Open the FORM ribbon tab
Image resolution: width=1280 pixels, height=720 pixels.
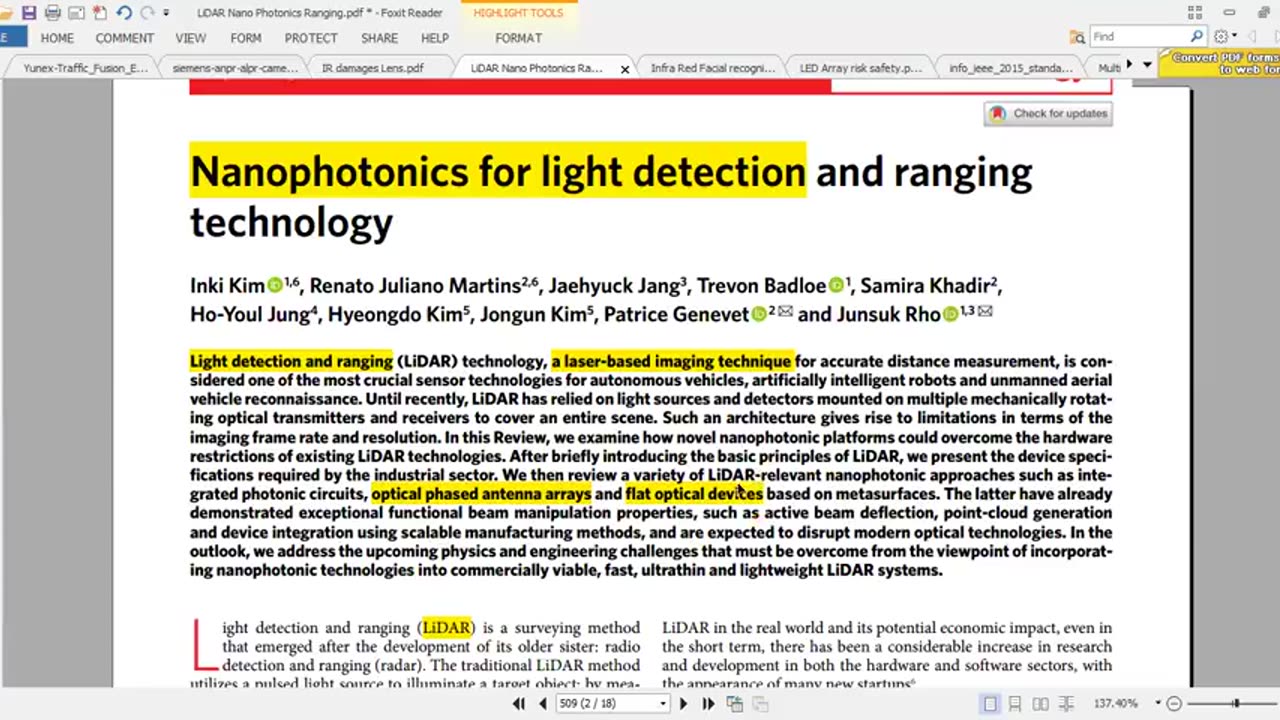coord(246,38)
